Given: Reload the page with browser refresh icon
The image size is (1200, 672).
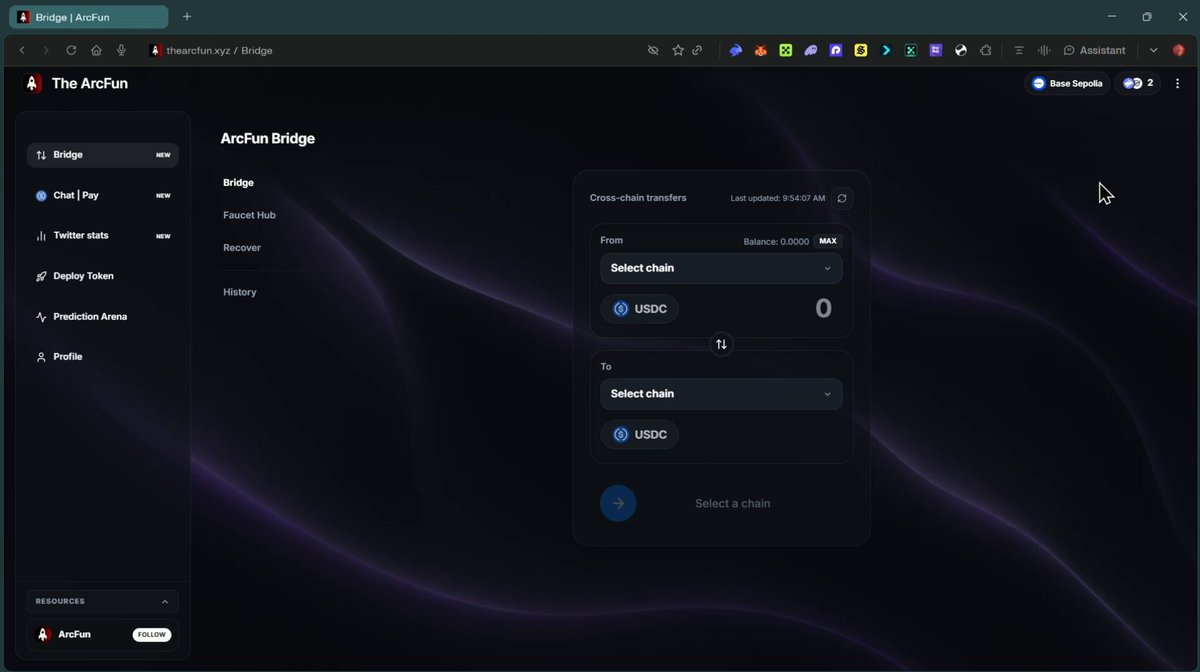Looking at the screenshot, I should pos(71,50).
